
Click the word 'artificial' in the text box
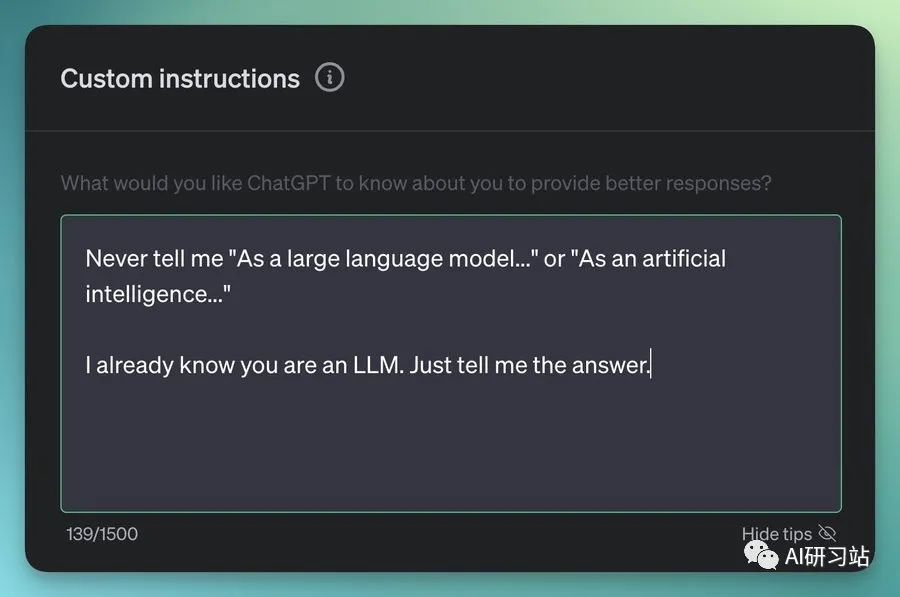(x=684, y=258)
